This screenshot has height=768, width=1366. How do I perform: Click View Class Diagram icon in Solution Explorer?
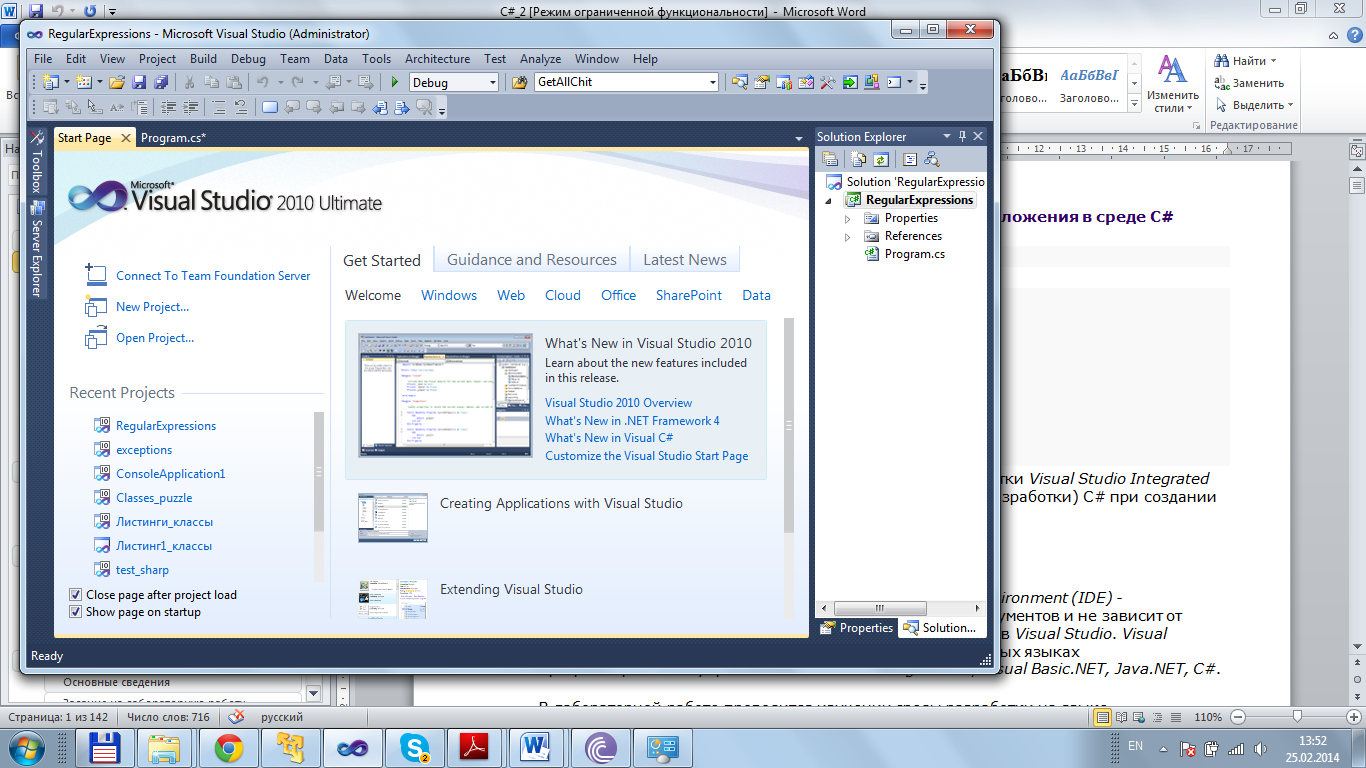[932, 158]
